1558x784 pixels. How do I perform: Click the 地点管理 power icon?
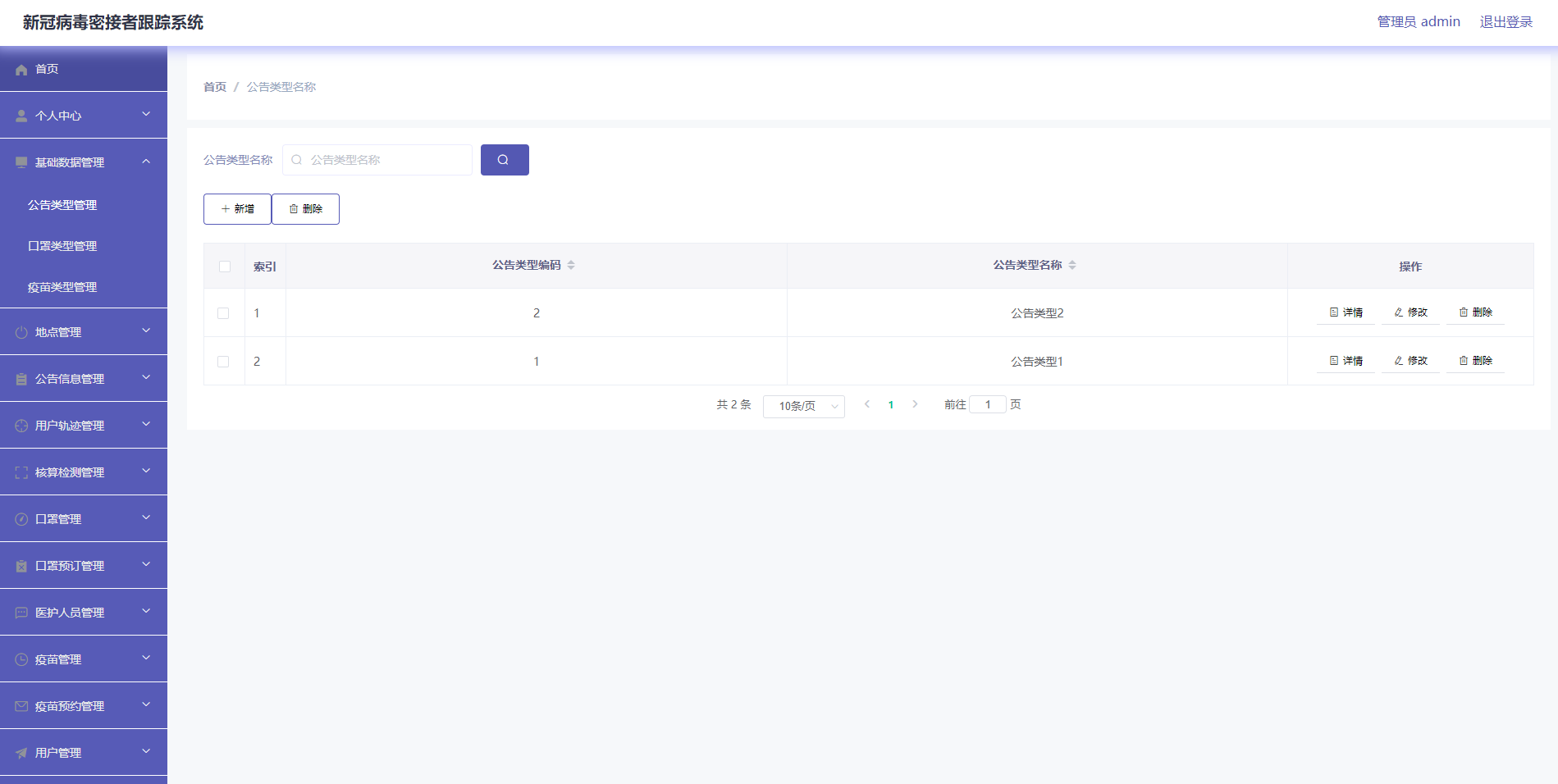tap(21, 332)
